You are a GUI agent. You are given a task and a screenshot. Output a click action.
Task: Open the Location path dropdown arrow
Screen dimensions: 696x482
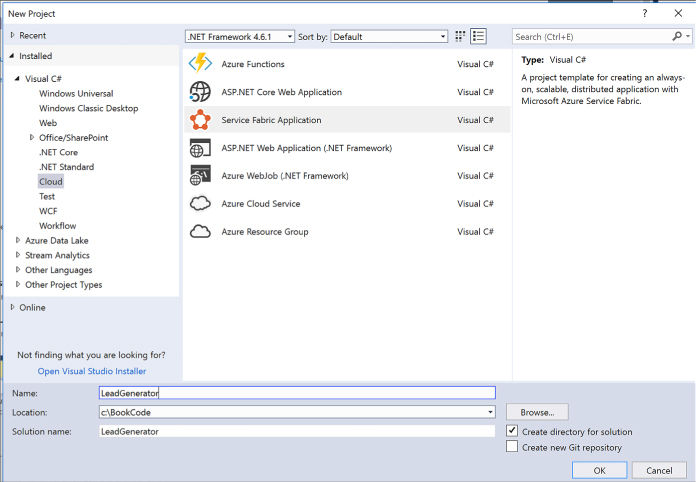[x=490, y=412]
